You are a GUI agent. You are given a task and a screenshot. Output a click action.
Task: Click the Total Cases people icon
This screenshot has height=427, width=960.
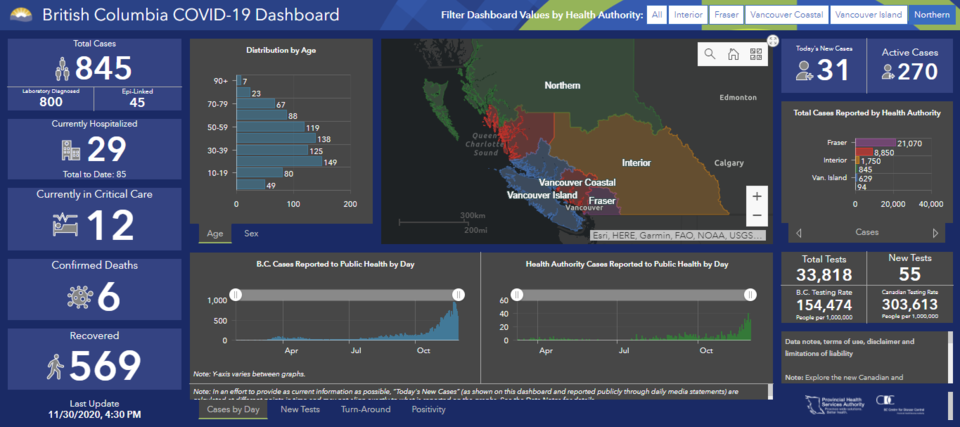(63, 69)
